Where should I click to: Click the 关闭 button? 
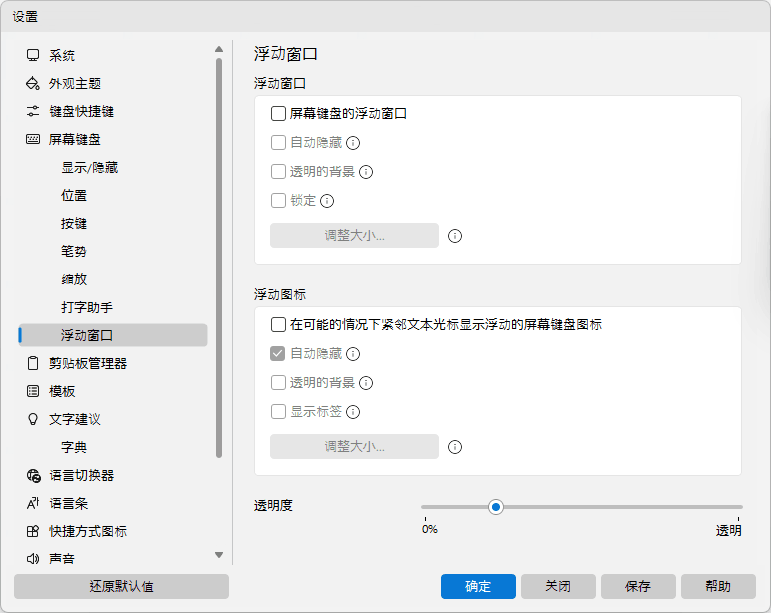pos(558,586)
